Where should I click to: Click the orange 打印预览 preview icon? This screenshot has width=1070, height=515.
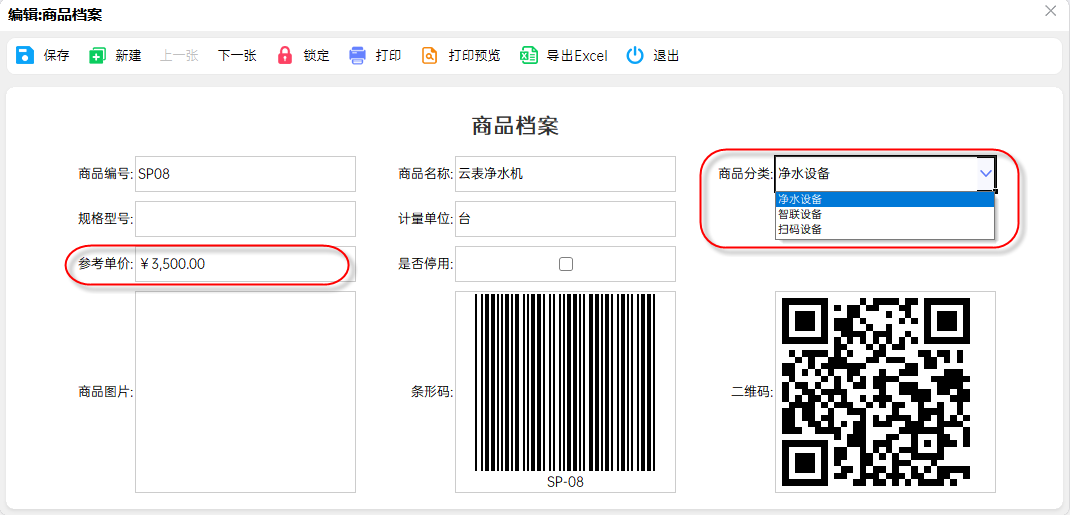(429, 56)
